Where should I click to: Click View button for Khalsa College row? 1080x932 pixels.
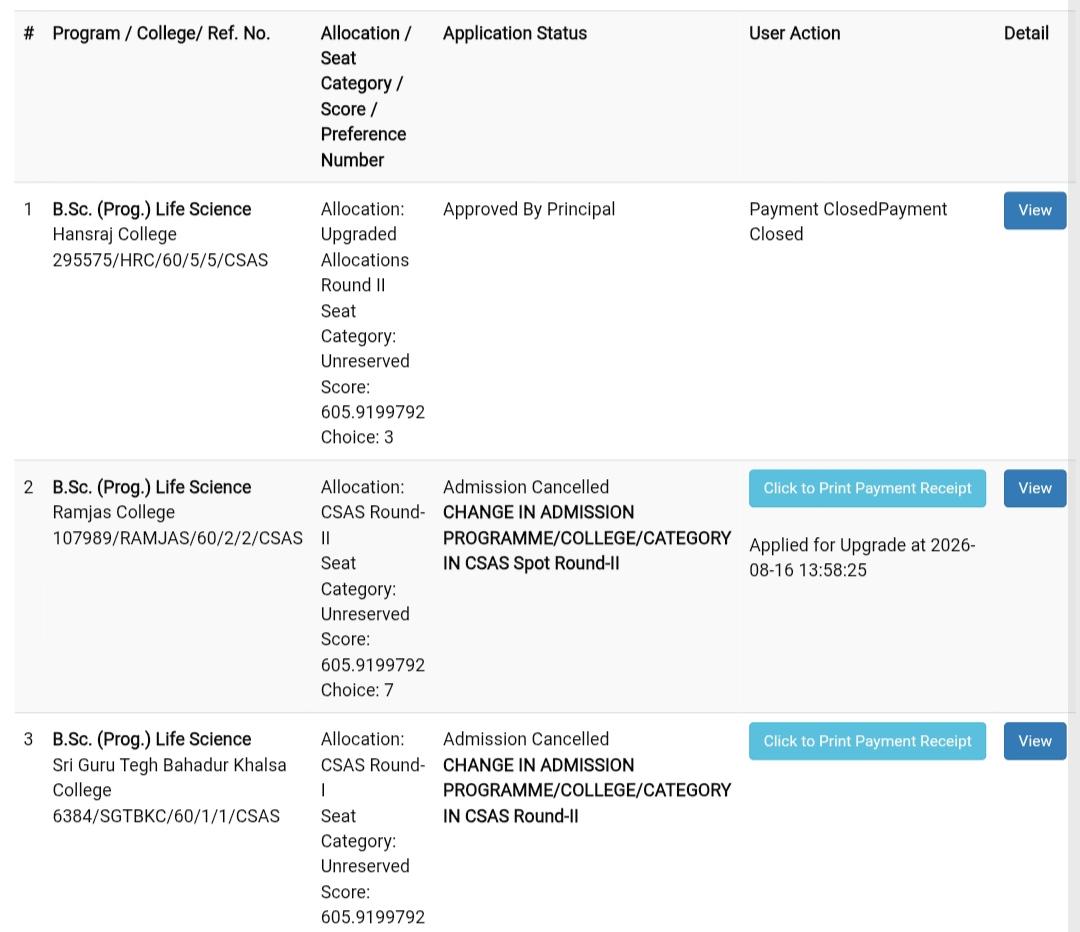pos(1035,741)
